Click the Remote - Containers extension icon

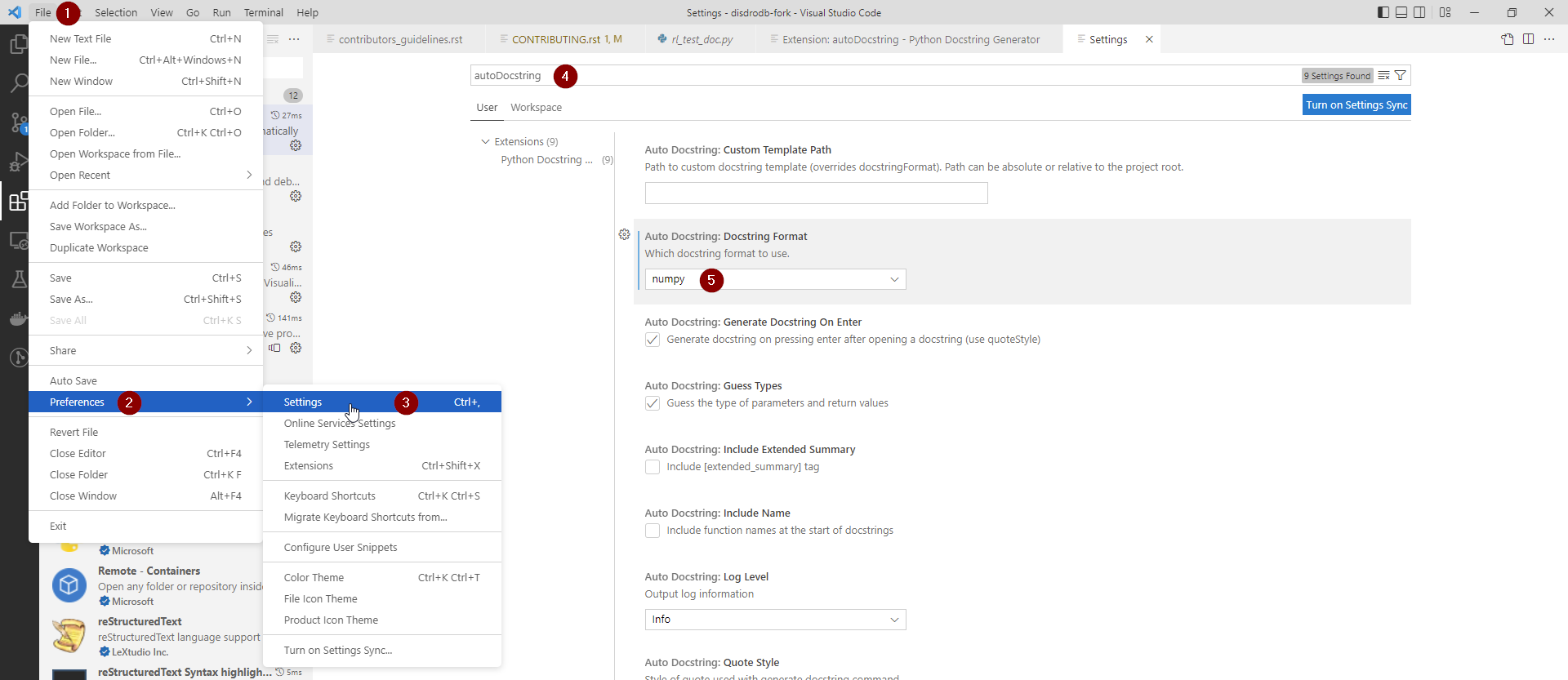point(69,585)
